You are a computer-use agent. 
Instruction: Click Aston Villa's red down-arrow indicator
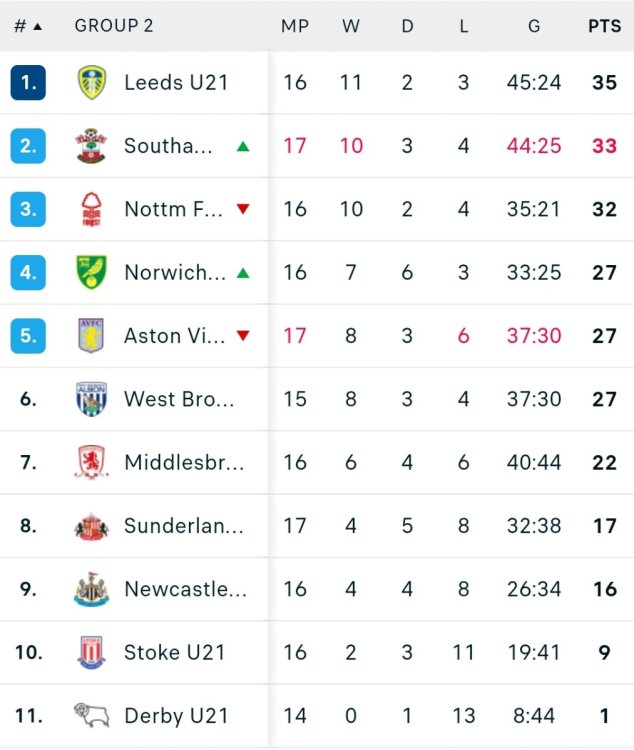point(243,336)
